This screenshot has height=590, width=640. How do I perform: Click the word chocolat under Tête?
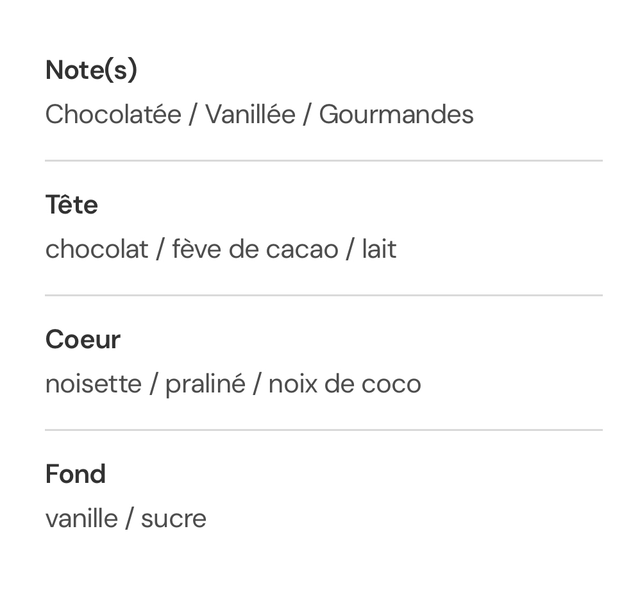tap(96, 249)
